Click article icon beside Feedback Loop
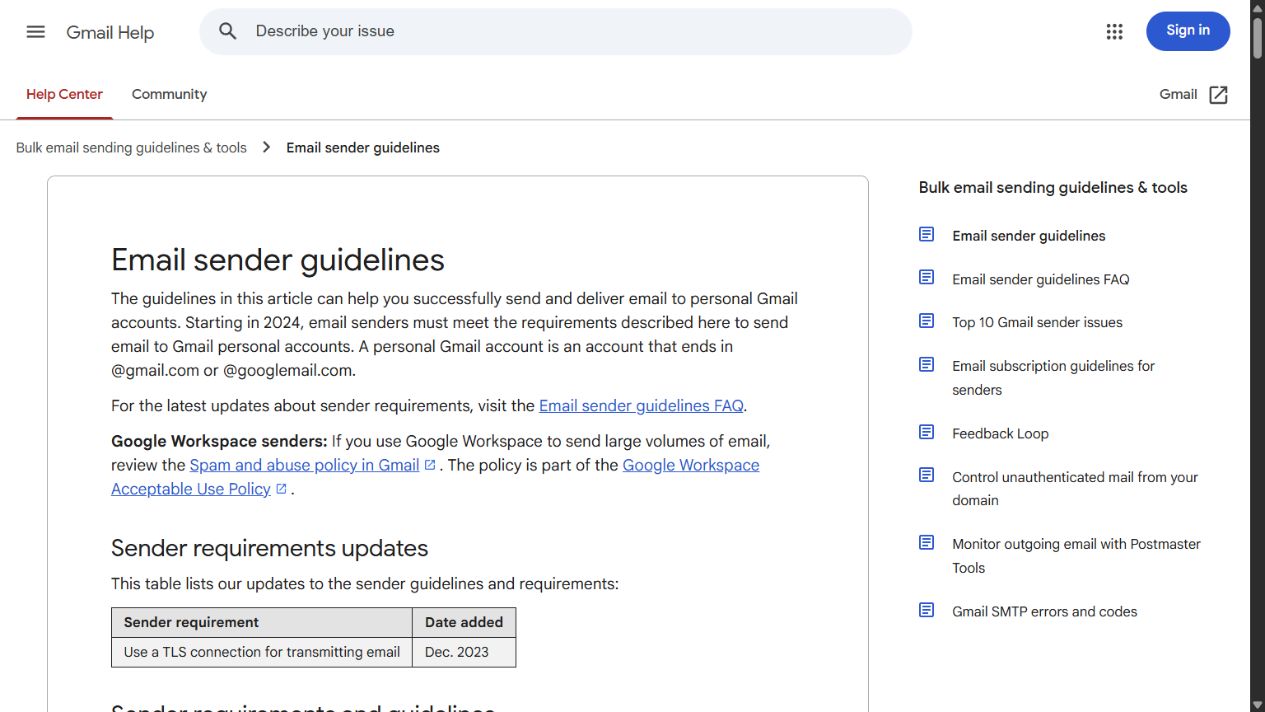1265x712 pixels. tap(927, 432)
